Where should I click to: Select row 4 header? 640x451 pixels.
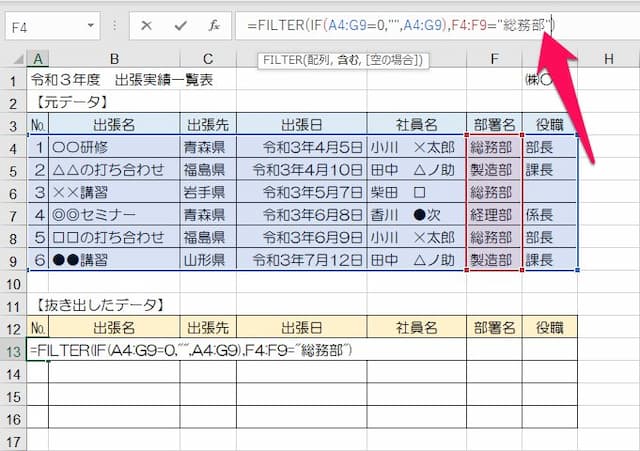tap(13, 148)
